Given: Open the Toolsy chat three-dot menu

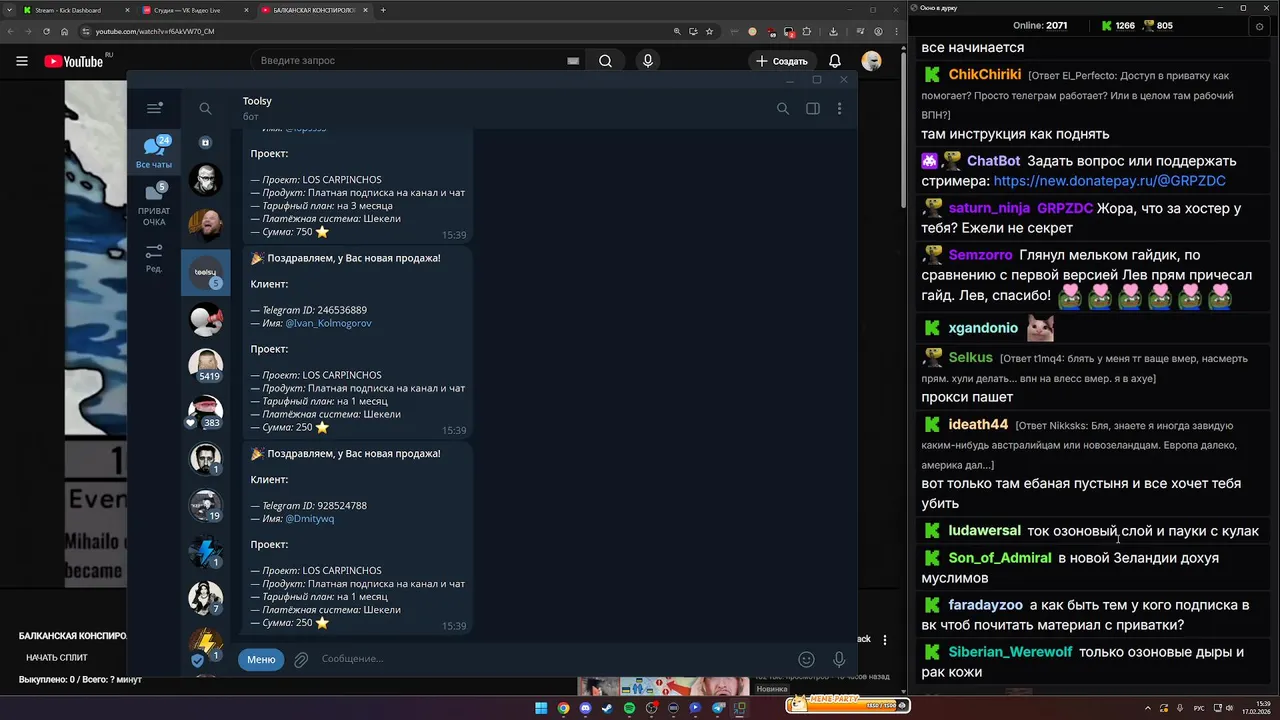Looking at the screenshot, I should coord(840,108).
